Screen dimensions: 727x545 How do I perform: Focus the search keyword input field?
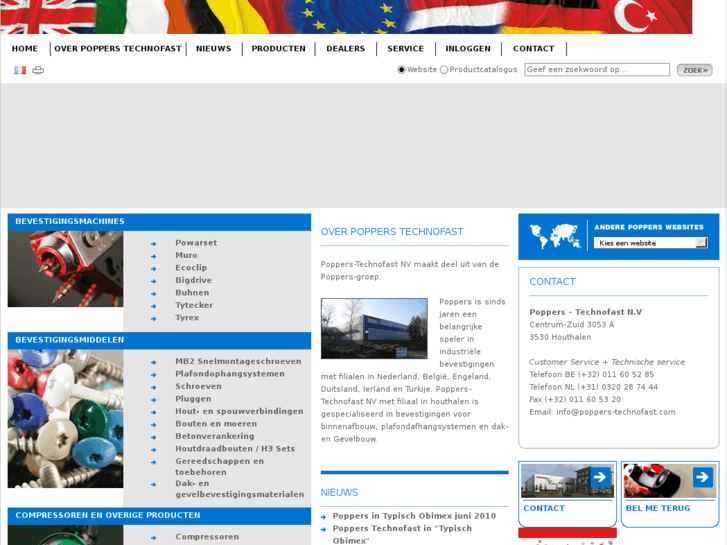597,70
